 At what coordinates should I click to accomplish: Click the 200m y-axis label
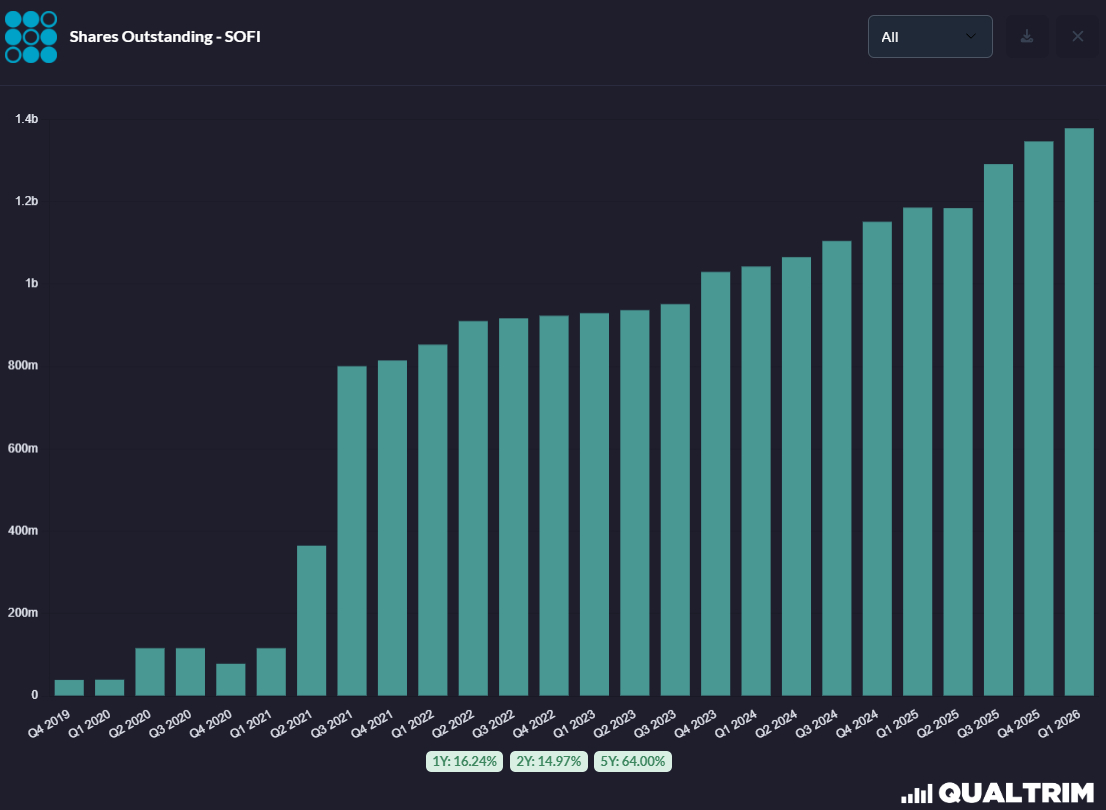pyautogui.click(x=23, y=612)
